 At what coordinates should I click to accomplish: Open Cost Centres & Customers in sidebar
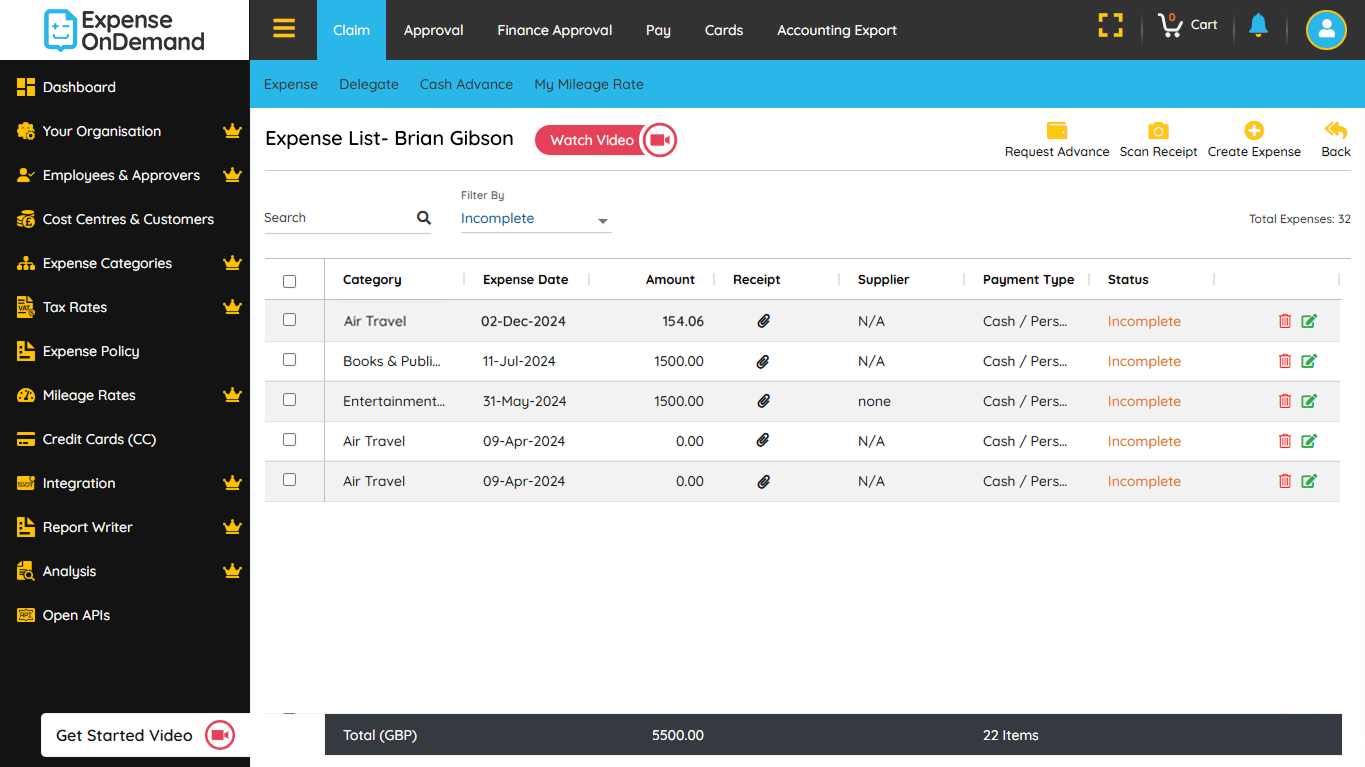(128, 219)
